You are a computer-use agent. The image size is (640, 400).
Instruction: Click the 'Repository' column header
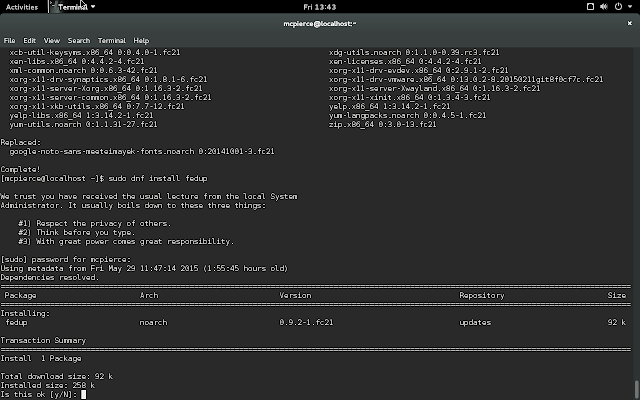pyautogui.click(x=482, y=295)
